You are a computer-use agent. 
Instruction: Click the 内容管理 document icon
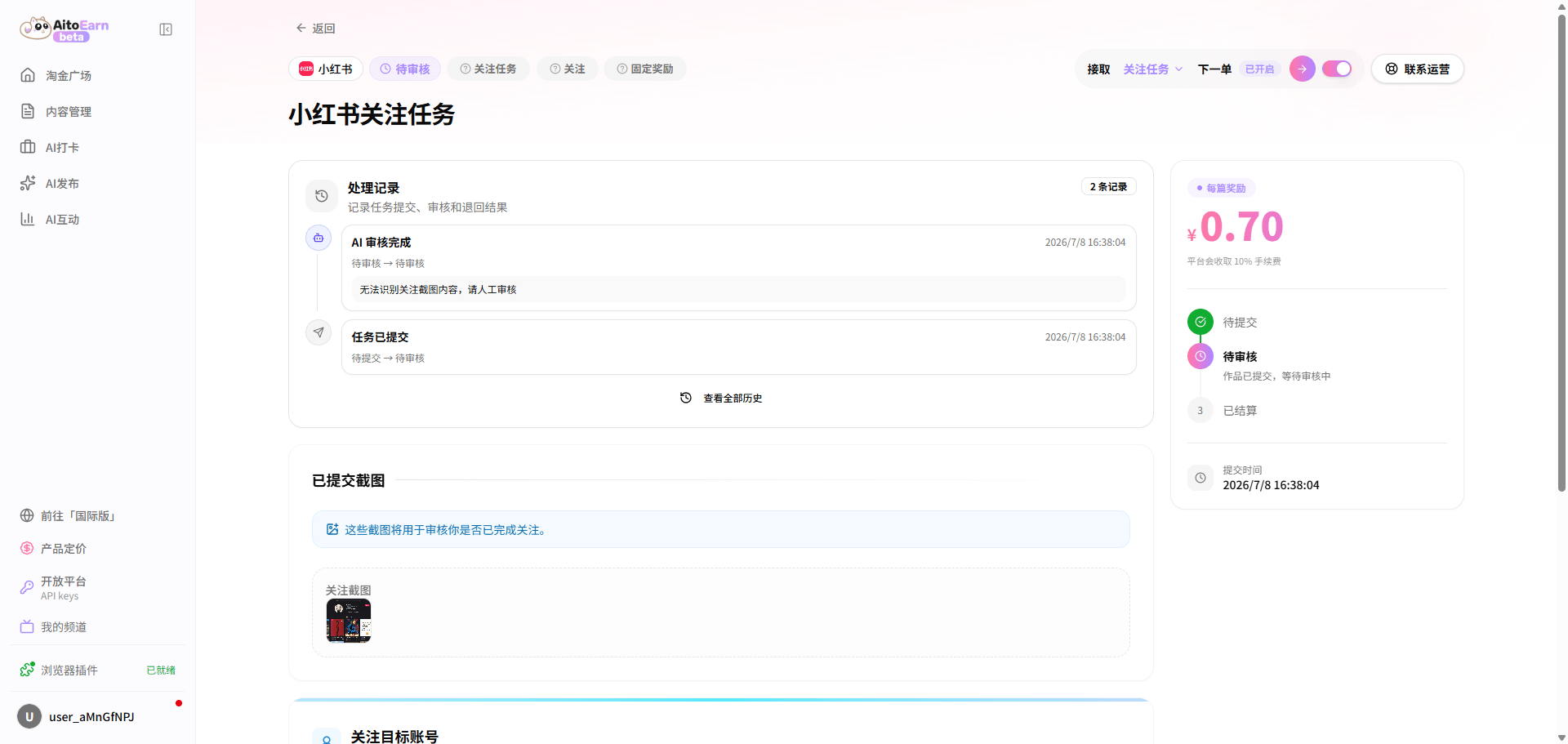click(28, 111)
